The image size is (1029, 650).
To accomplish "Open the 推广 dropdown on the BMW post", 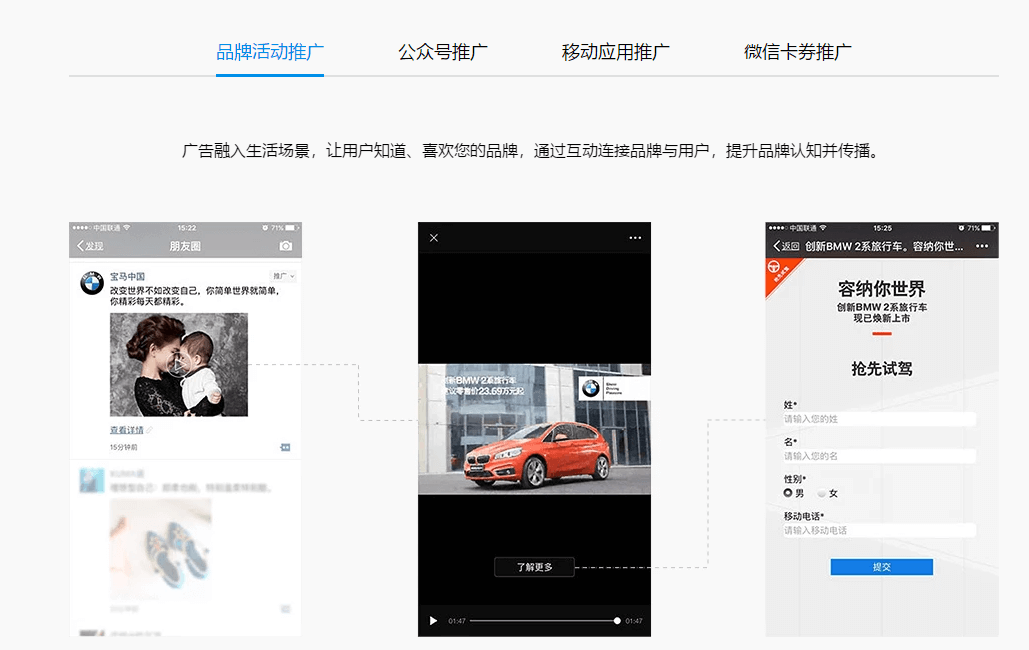I will (284, 276).
